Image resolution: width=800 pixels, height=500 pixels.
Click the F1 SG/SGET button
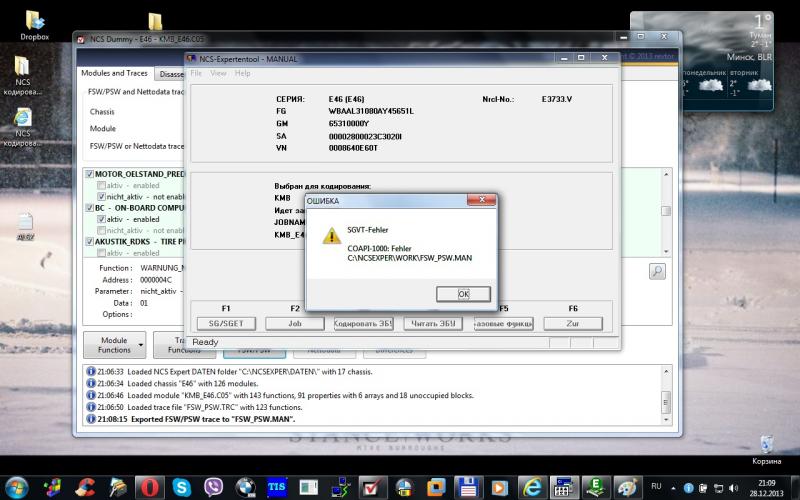tap(226, 323)
